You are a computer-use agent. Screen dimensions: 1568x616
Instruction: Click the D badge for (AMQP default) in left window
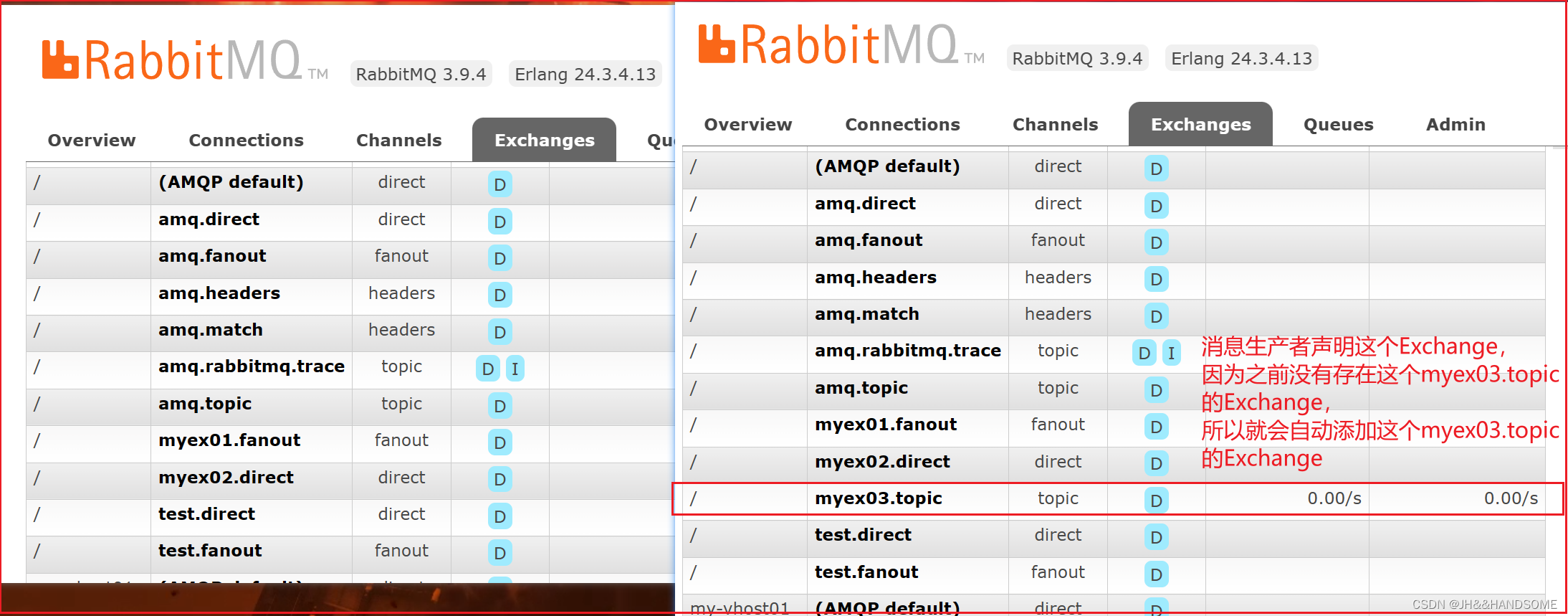coord(500,184)
